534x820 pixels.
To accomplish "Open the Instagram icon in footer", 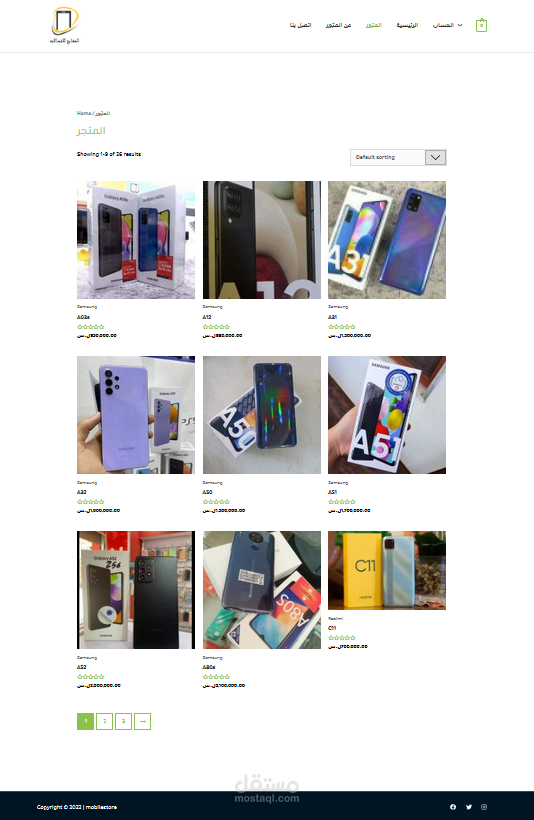I will click(x=484, y=807).
